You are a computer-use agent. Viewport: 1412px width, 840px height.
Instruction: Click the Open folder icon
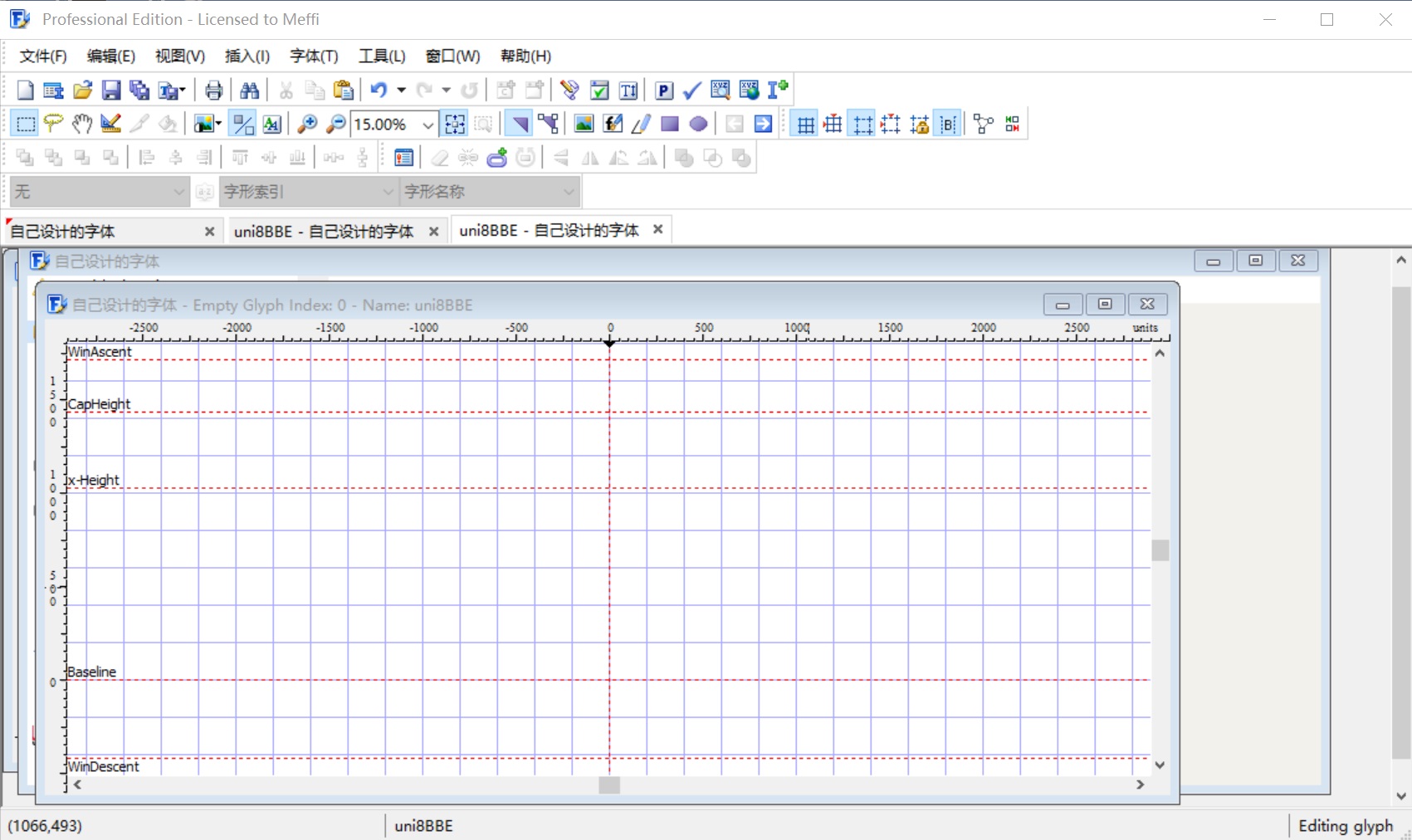(82, 90)
